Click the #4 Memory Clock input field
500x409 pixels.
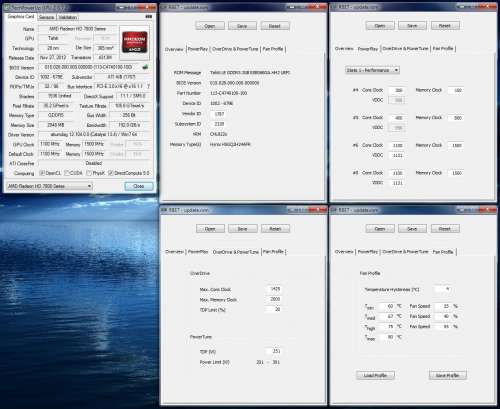click(456, 90)
